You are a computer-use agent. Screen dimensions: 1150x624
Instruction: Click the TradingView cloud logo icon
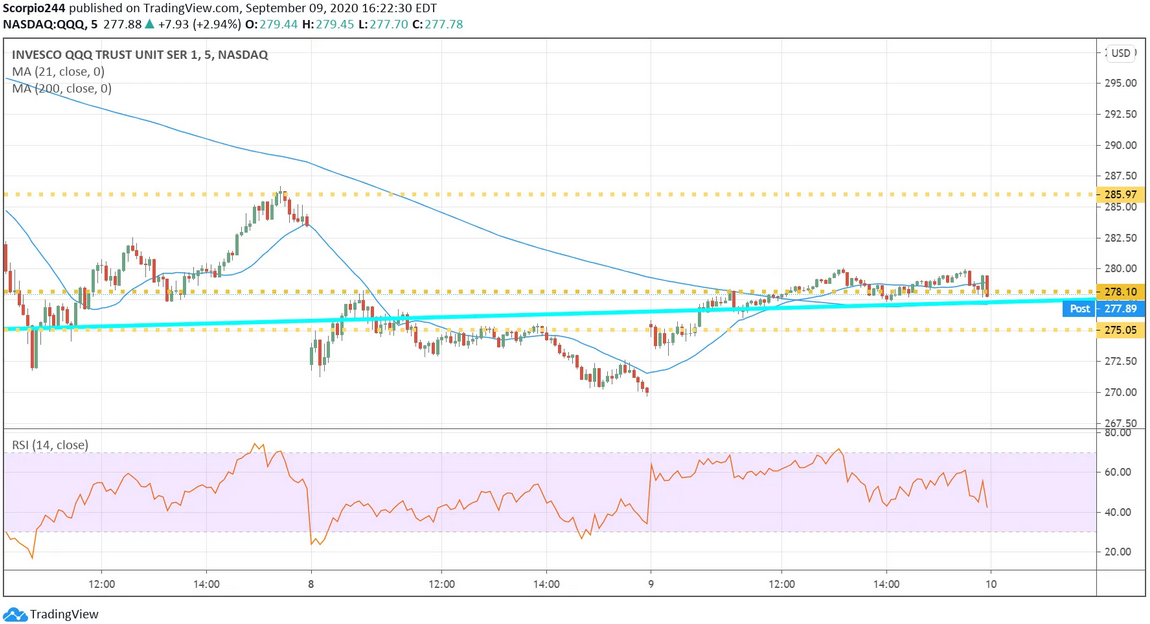tap(15, 614)
